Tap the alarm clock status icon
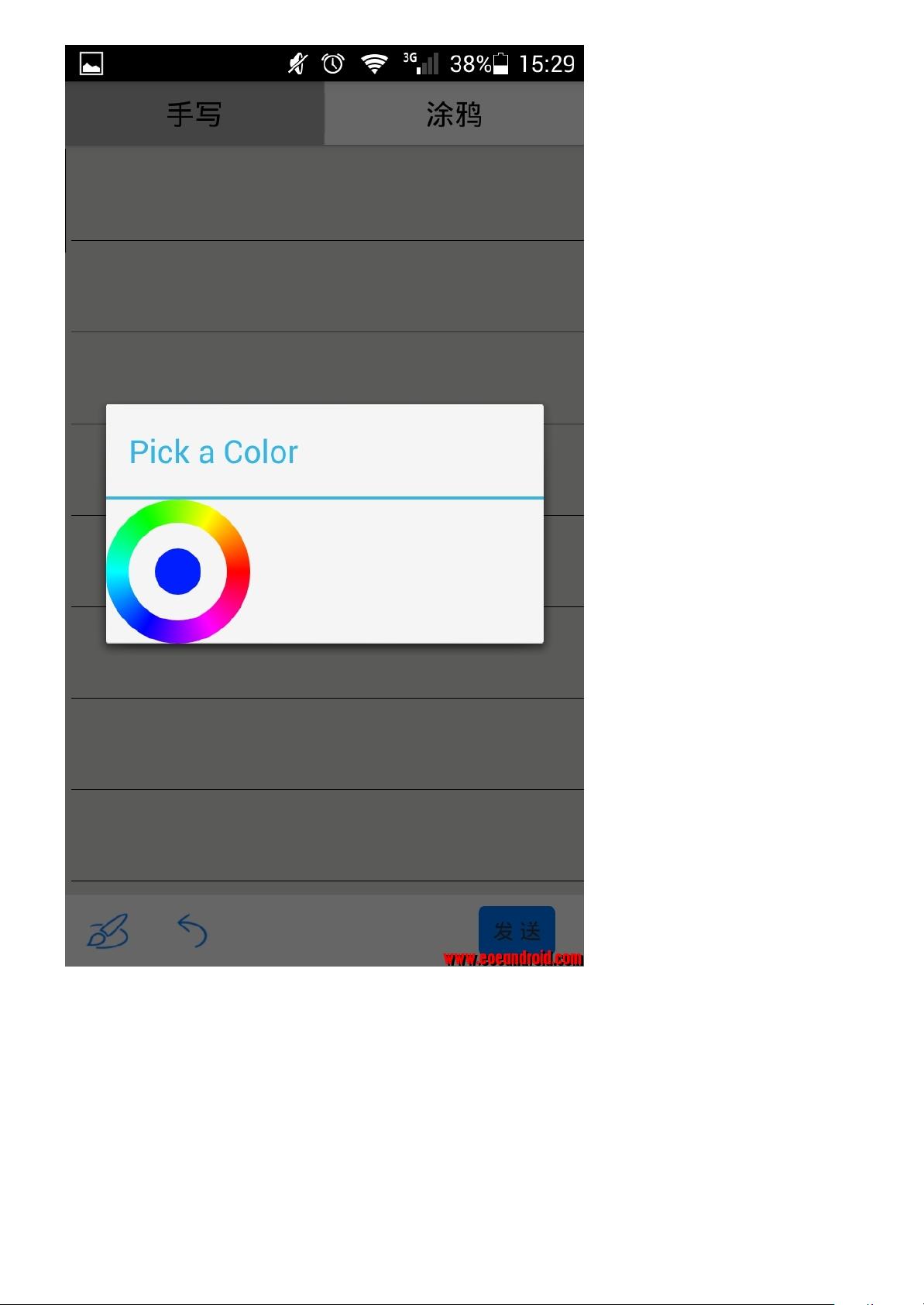Screen dimensions: 924x1305 point(333,64)
